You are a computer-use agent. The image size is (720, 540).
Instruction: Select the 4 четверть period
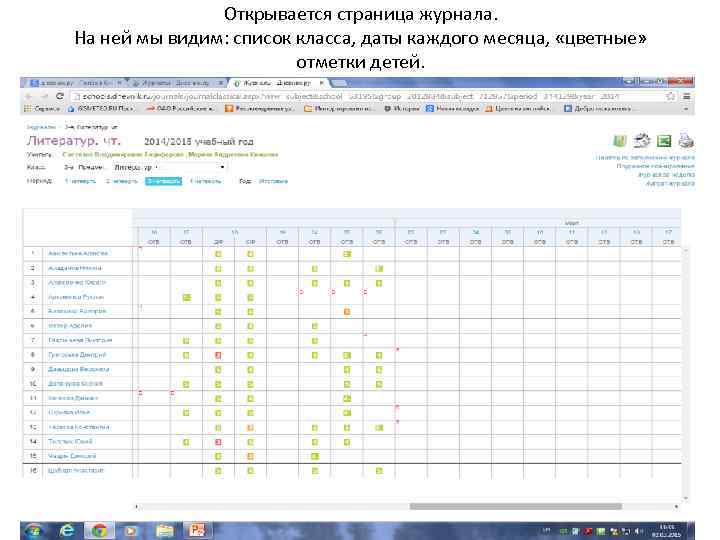click(205, 181)
